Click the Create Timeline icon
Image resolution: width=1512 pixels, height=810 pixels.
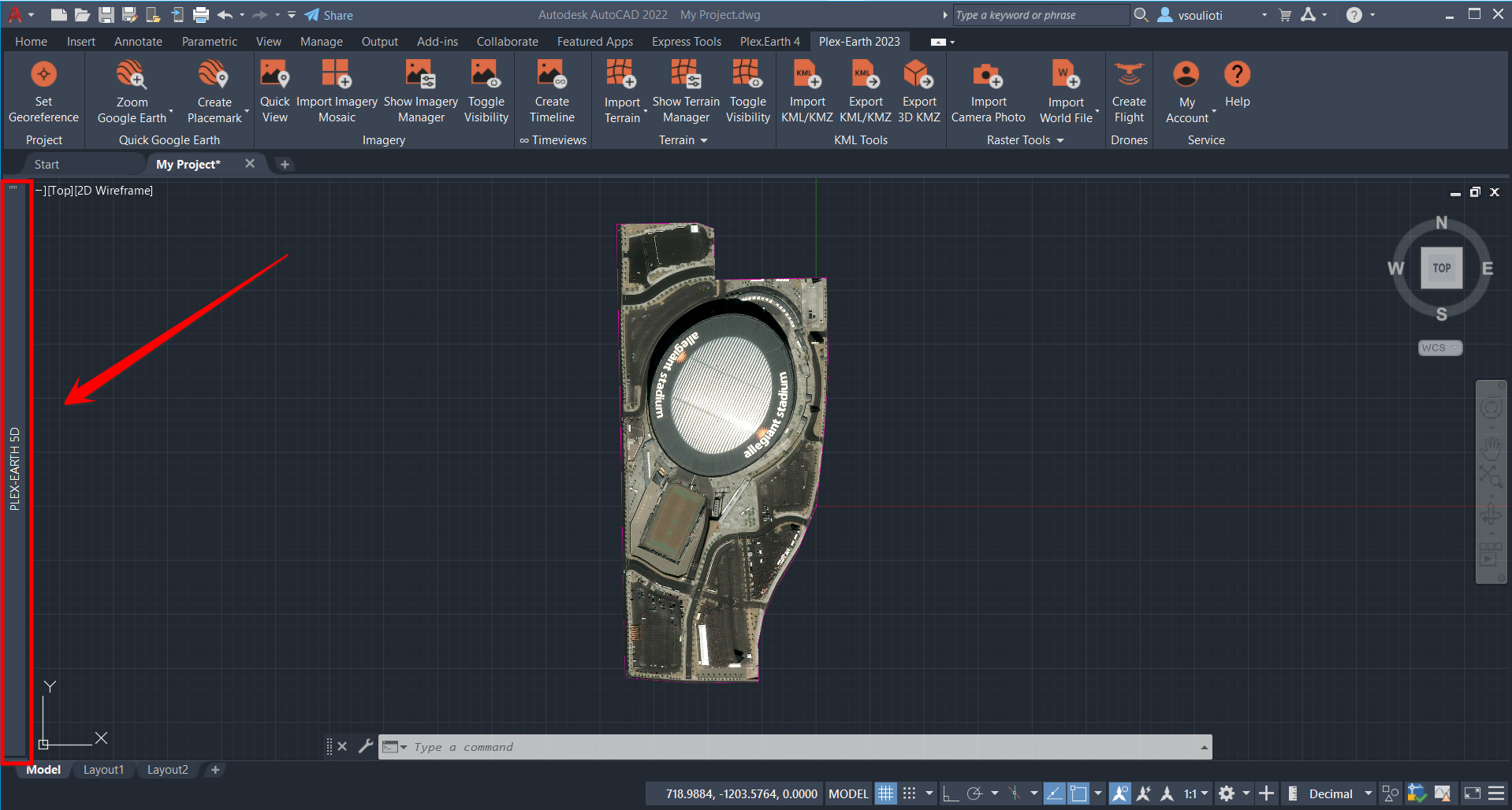(552, 74)
